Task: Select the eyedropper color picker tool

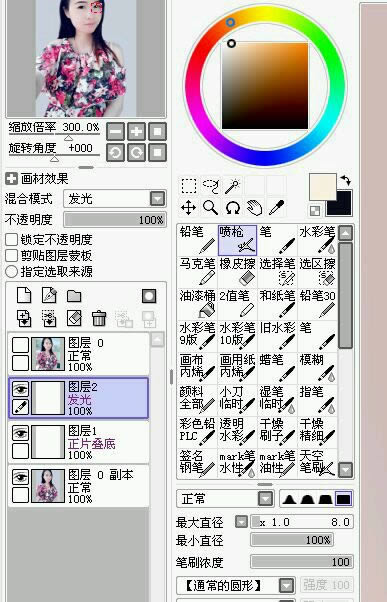Action: coord(276,208)
